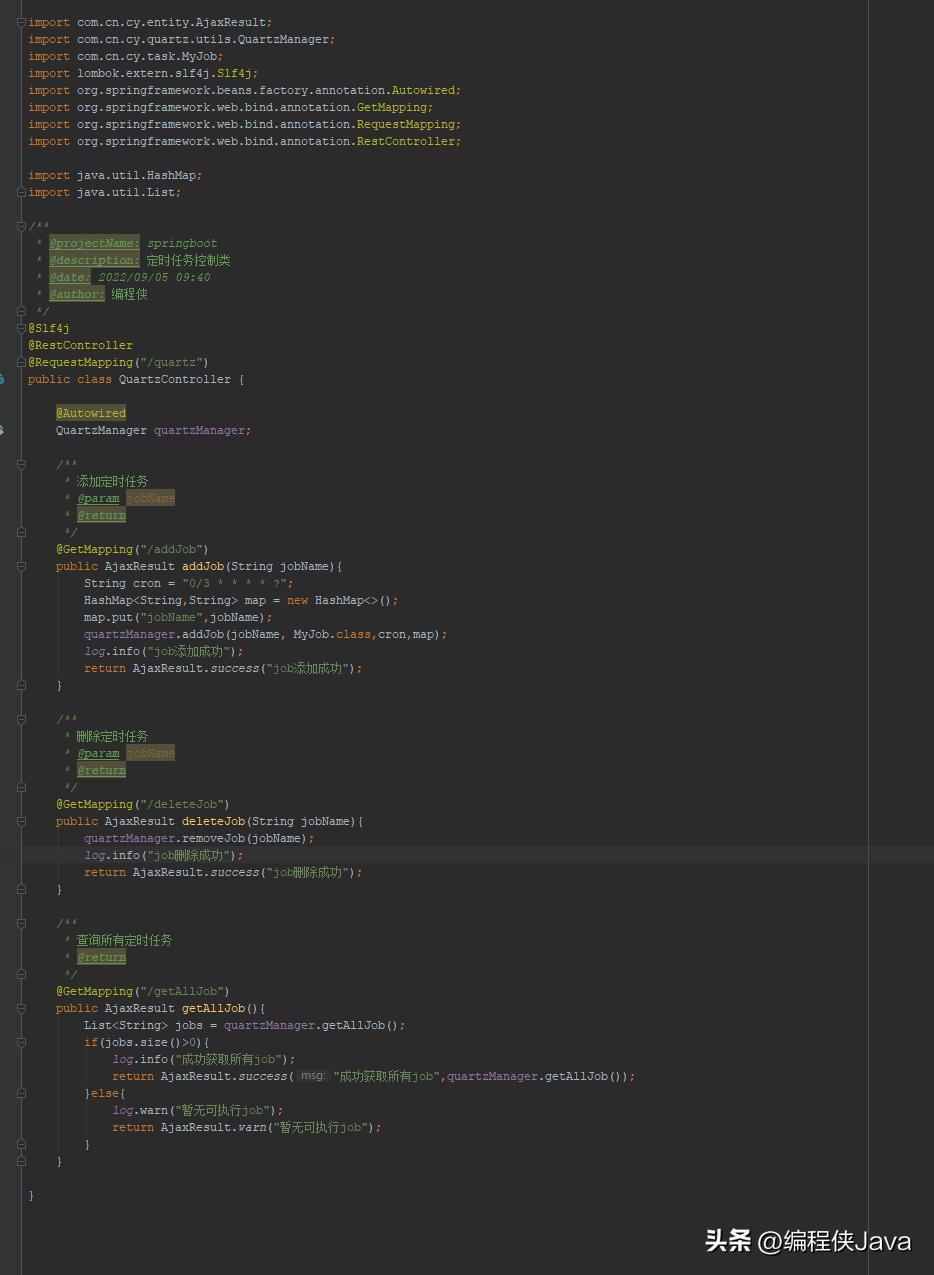Click the 查询所有定时任务 comment text

click(124, 940)
